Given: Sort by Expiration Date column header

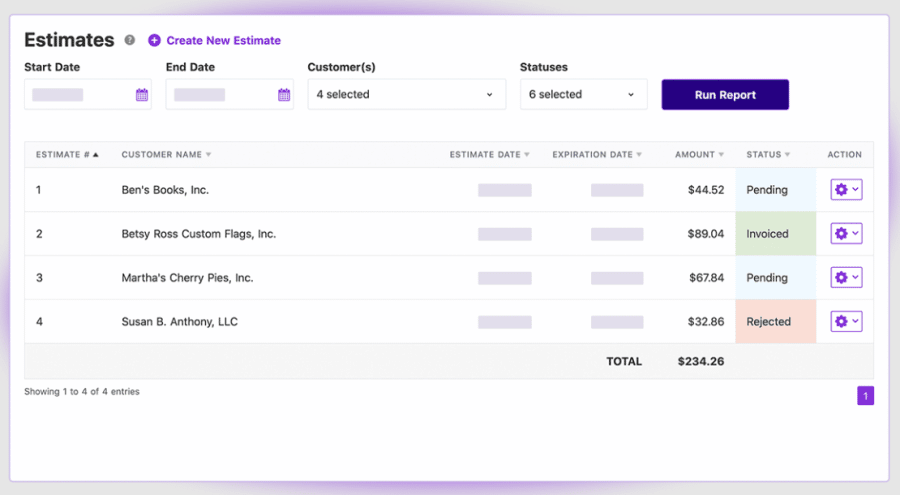Looking at the screenshot, I should [x=597, y=154].
